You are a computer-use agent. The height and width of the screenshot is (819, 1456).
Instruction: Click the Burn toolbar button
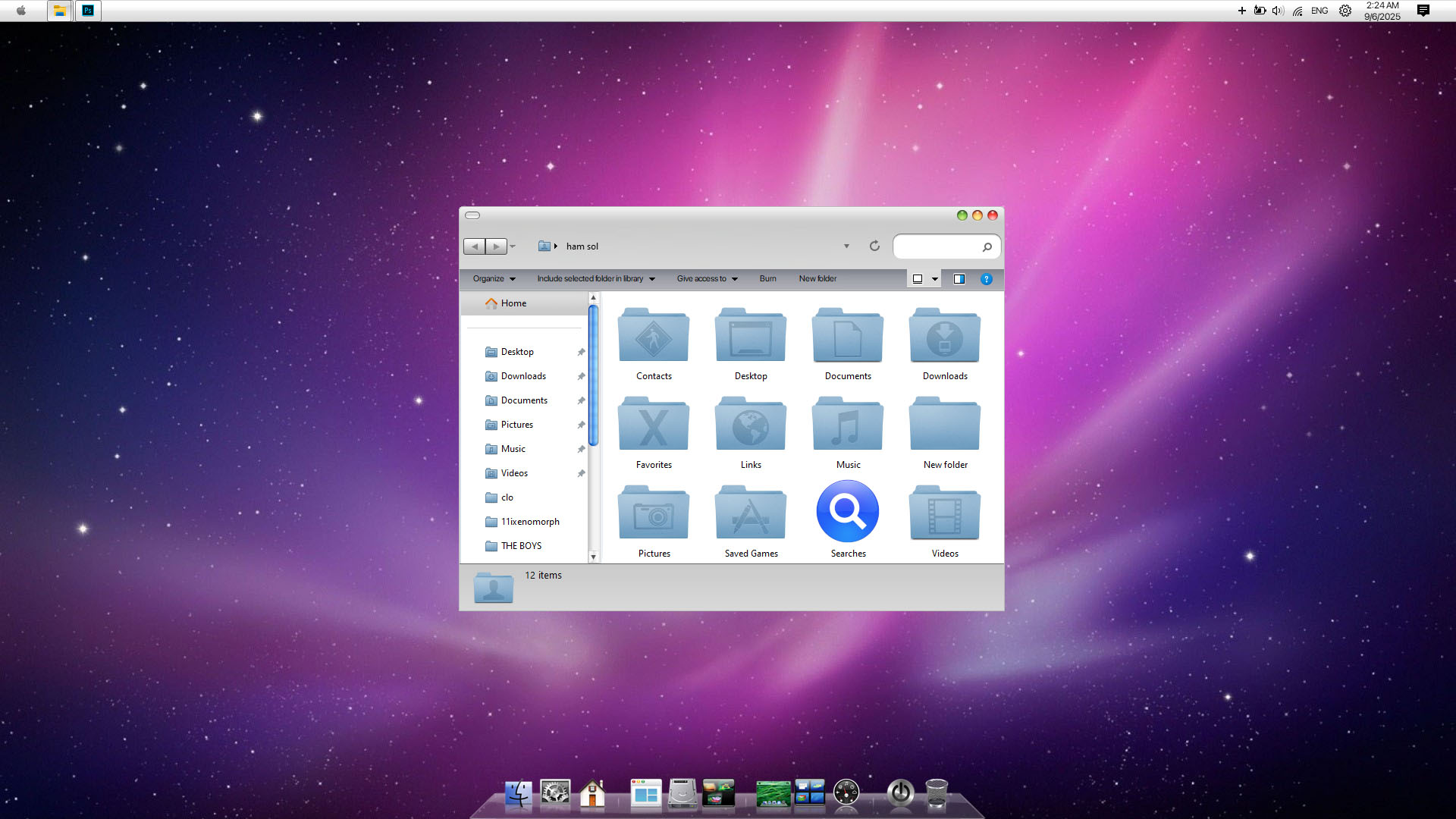coord(767,278)
